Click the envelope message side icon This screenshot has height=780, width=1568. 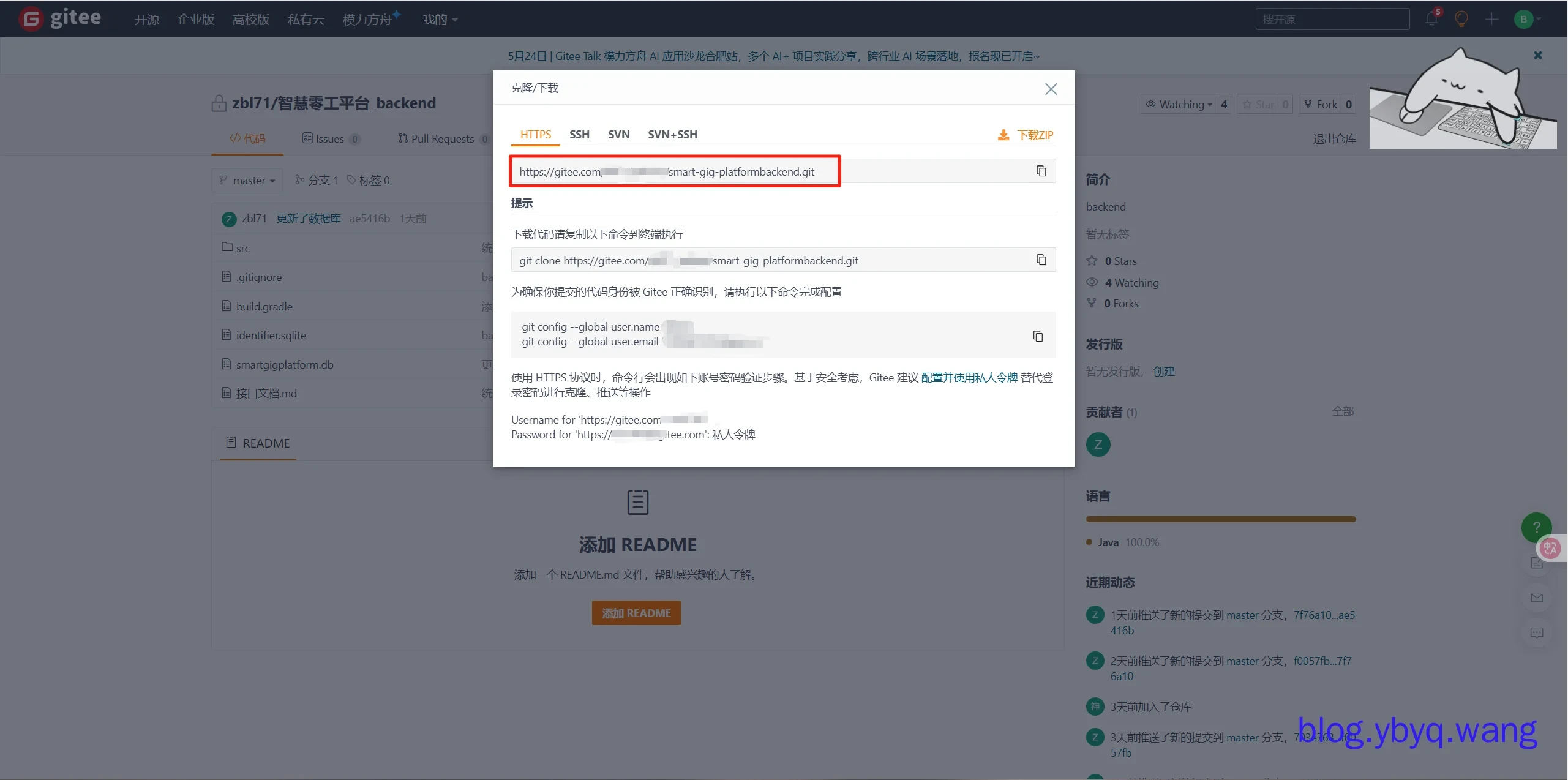(1536, 598)
